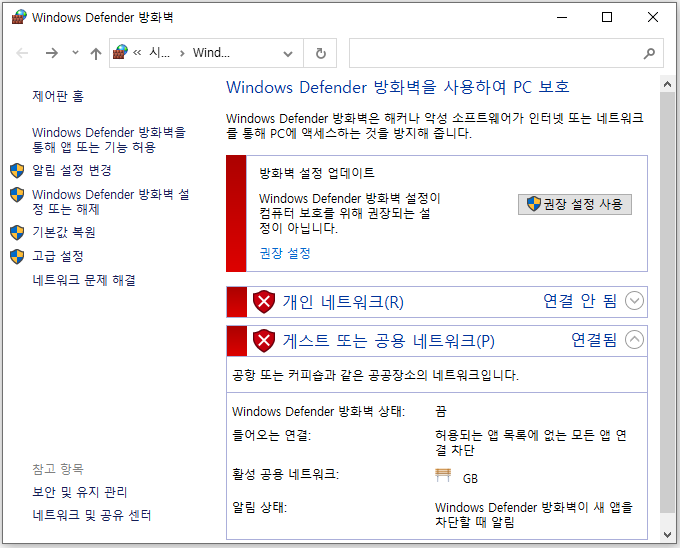Go up one level with up arrow
Image resolution: width=680 pixels, height=548 pixels.
click(96, 53)
